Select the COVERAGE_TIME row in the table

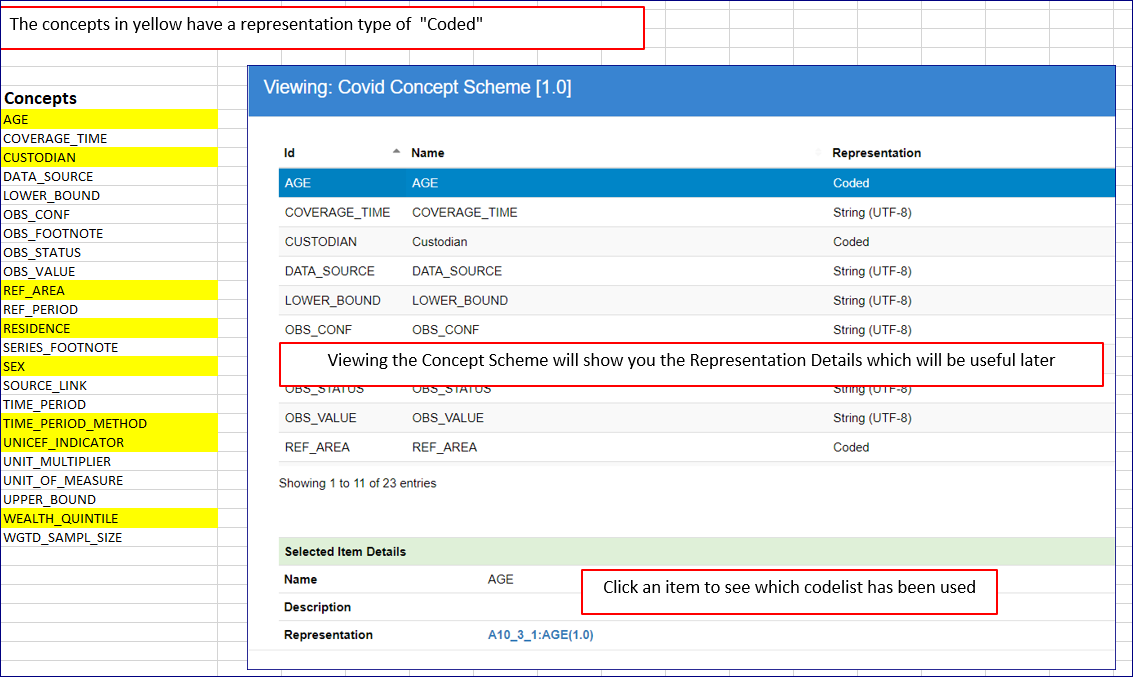[600, 212]
